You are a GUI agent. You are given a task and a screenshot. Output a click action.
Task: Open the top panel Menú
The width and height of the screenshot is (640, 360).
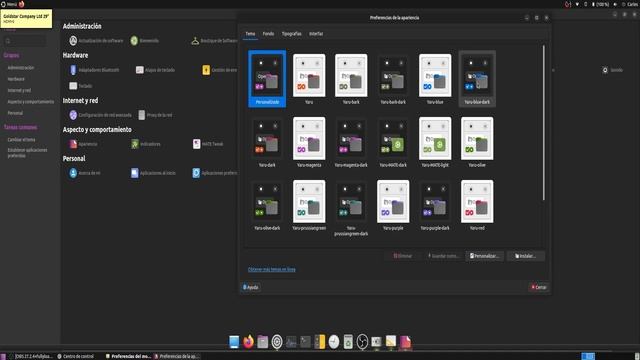pyautogui.click(x=9, y=4)
